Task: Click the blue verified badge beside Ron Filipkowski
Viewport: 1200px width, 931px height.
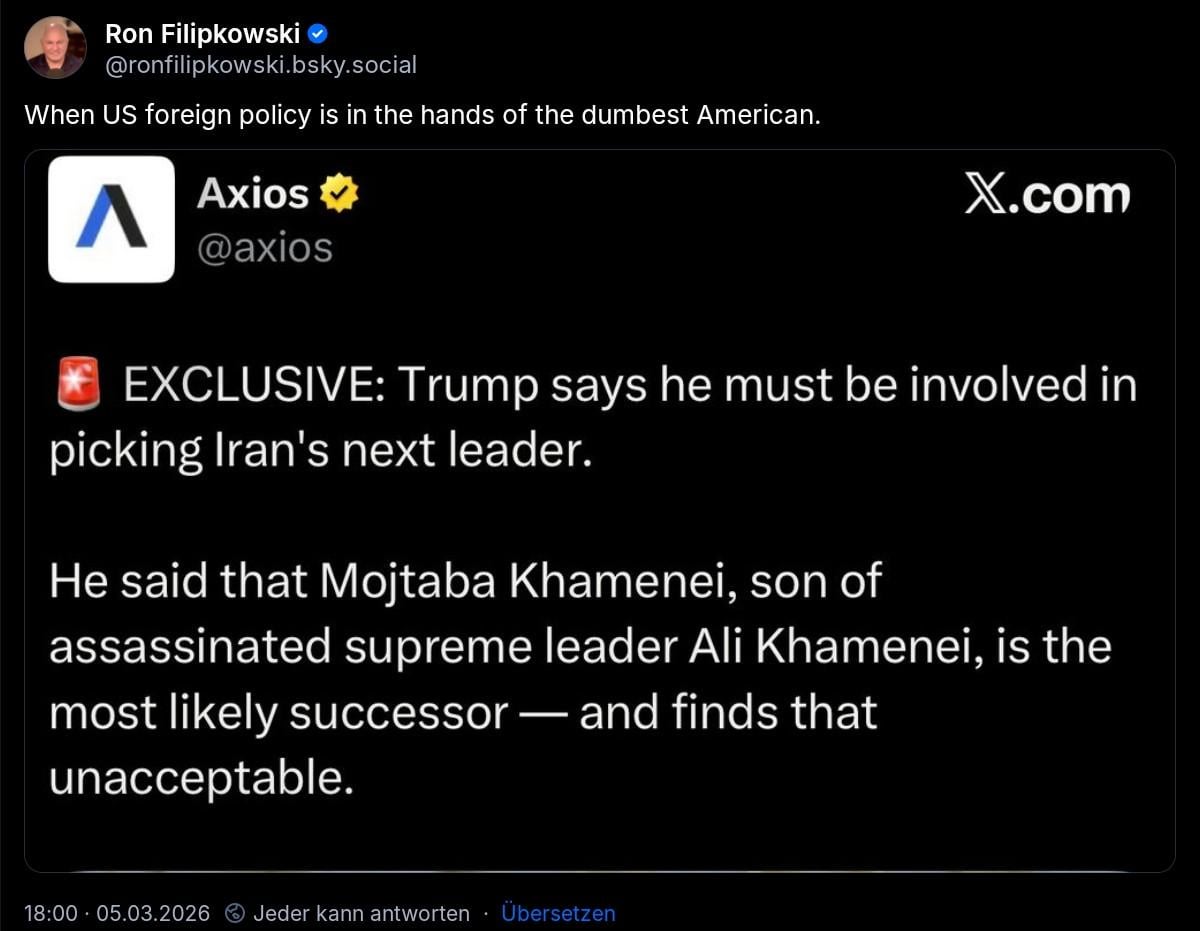Action: tap(317, 35)
